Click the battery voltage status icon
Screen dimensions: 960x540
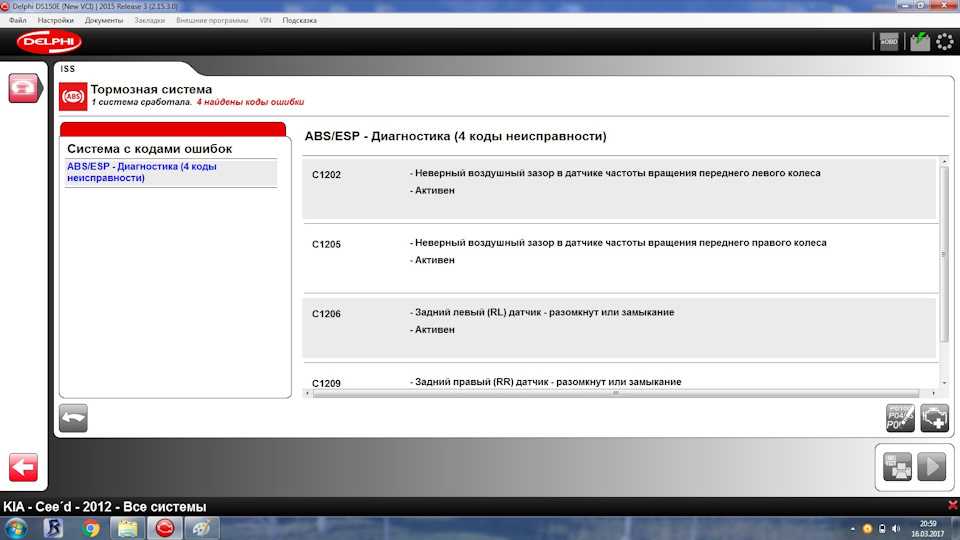[918, 42]
